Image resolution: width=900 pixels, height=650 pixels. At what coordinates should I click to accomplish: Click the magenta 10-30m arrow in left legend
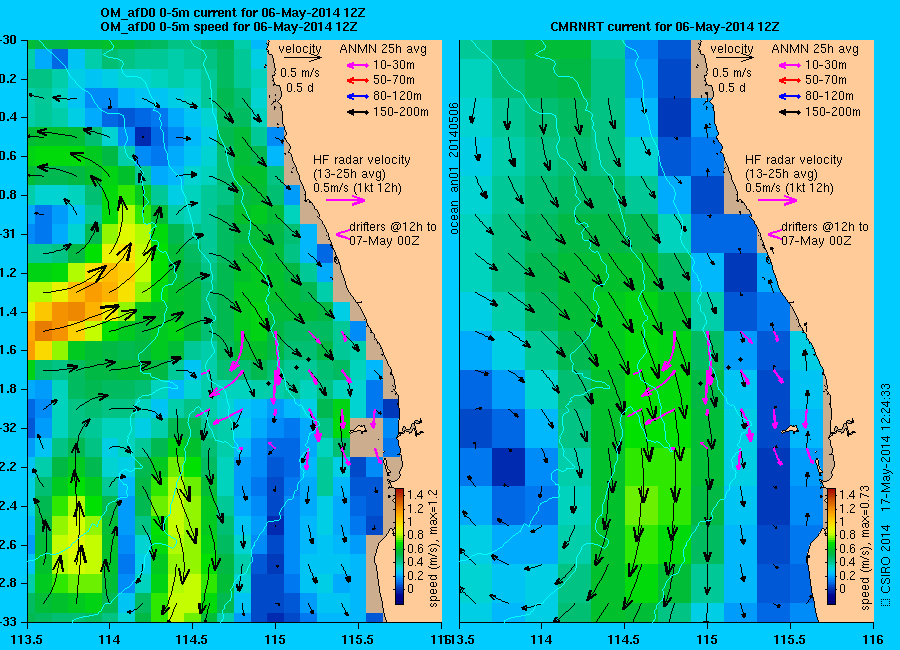pos(358,65)
